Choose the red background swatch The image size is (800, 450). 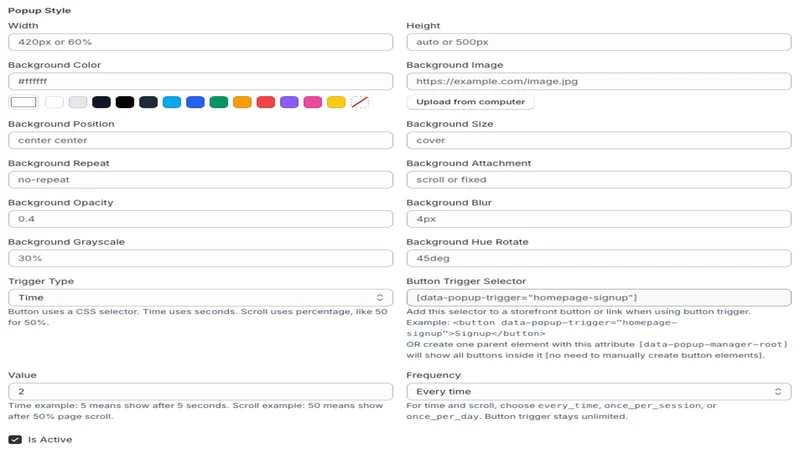click(x=266, y=102)
